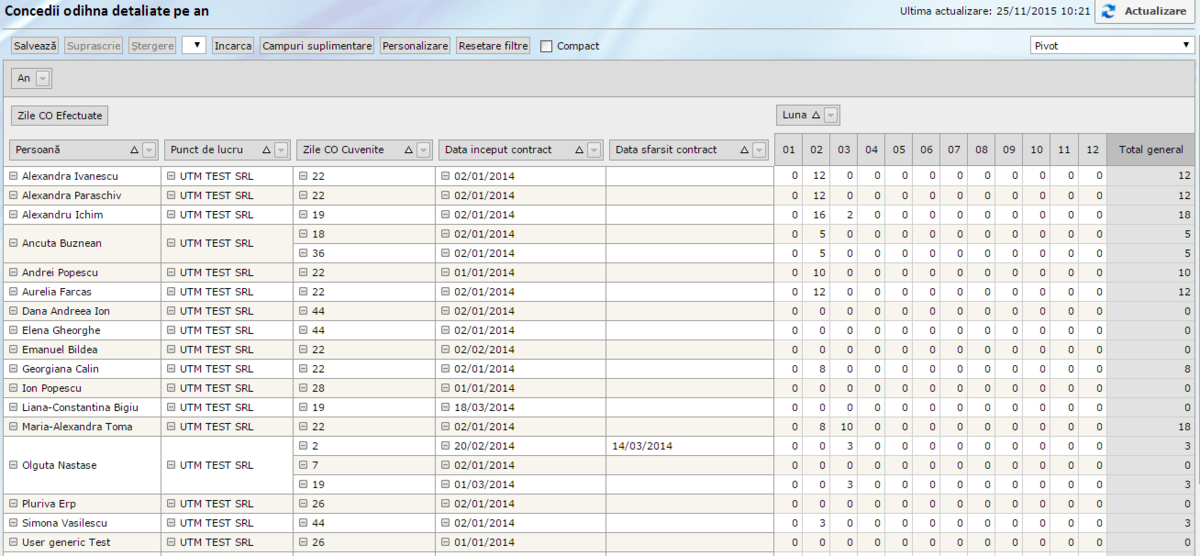Open filter arrow for Data sfarsit contract
Viewport: 1200px width, 556px height.
tap(759, 150)
